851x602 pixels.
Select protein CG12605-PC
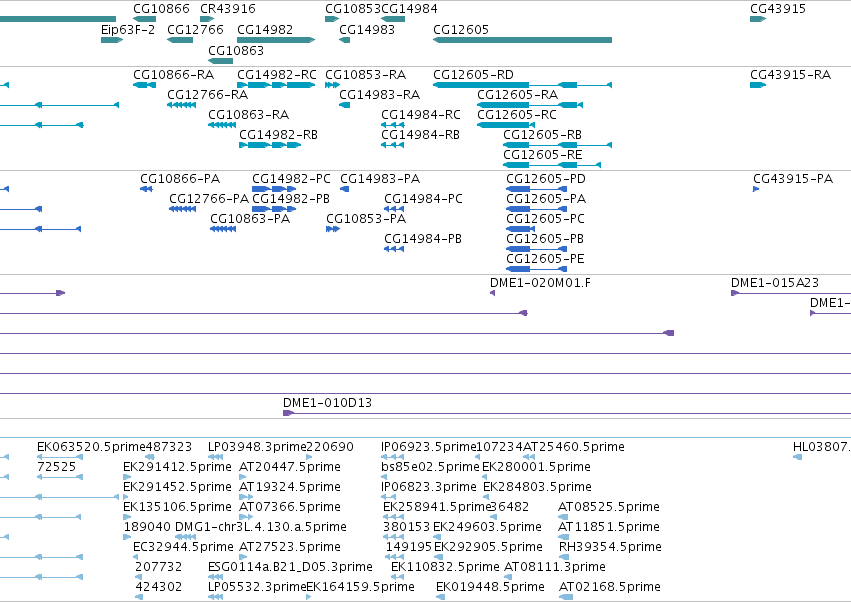click(x=545, y=219)
